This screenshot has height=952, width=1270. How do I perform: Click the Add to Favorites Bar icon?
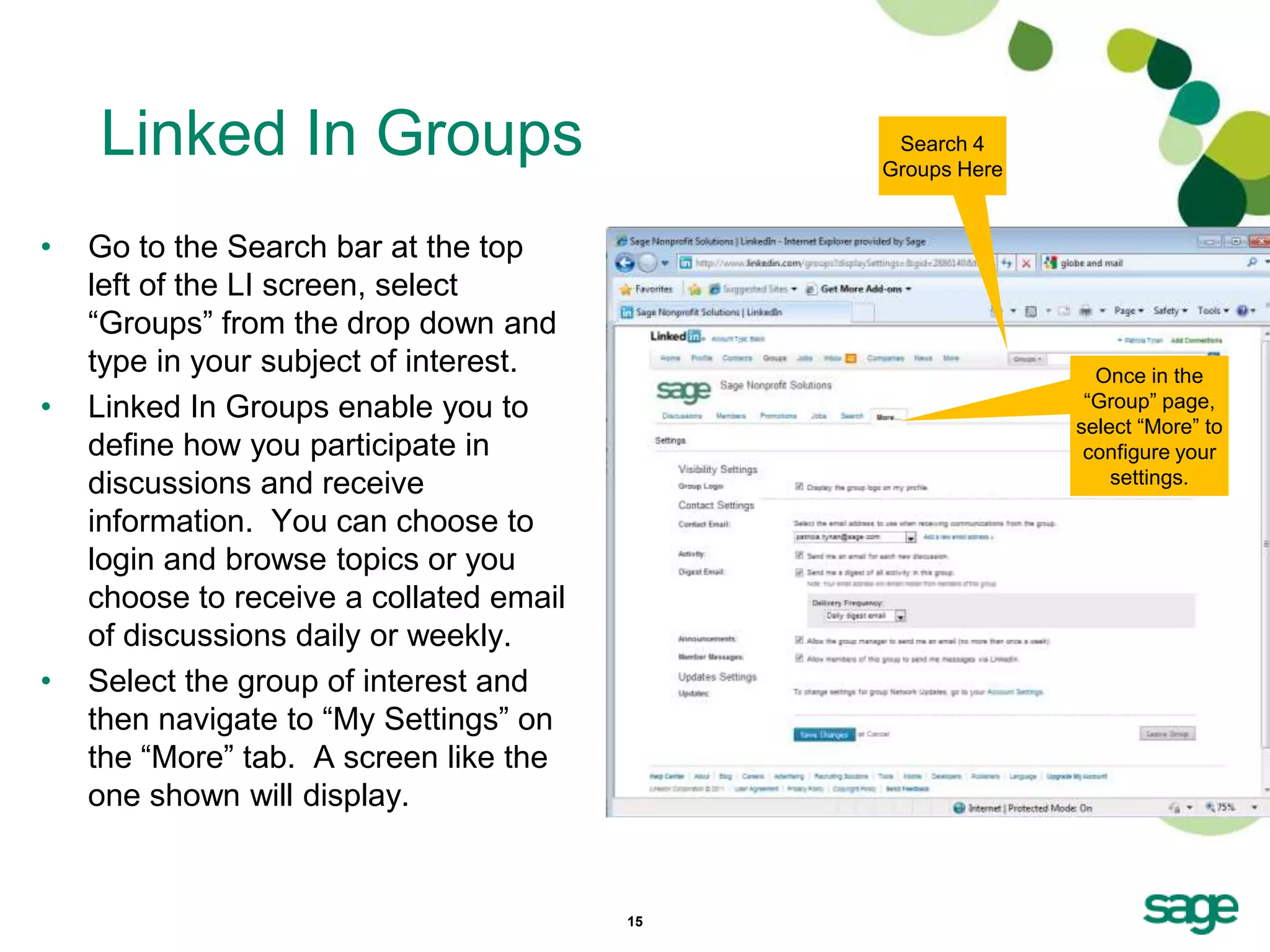(695, 289)
